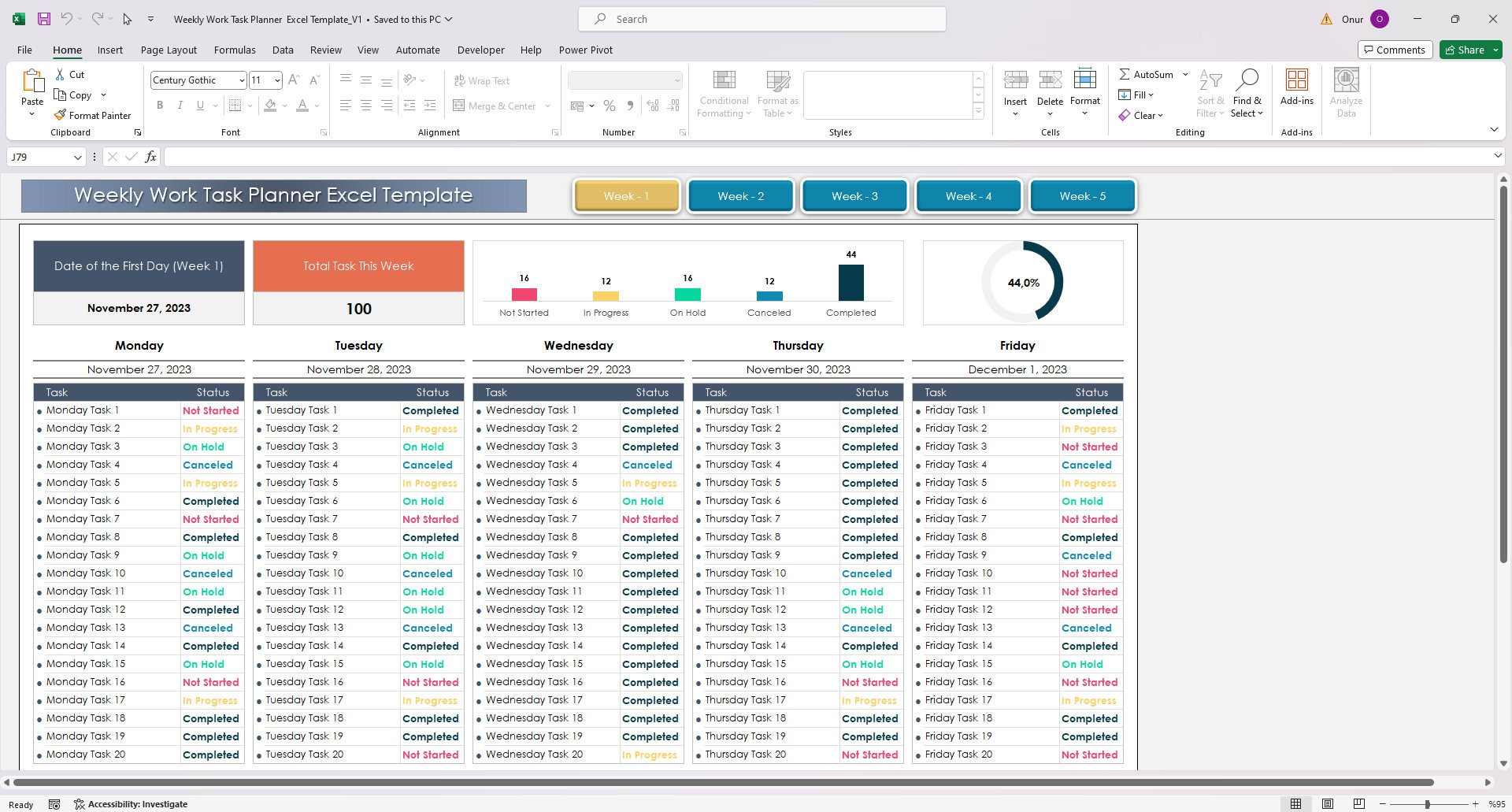
Task: Open the Century Gothic font dropdown
Action: [241, 80]
